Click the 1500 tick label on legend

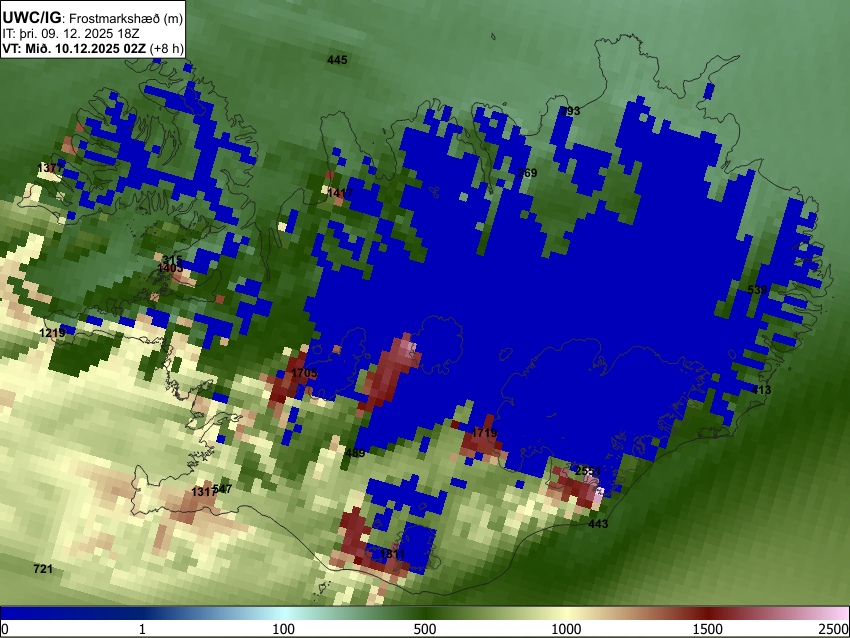coord(708,629)
